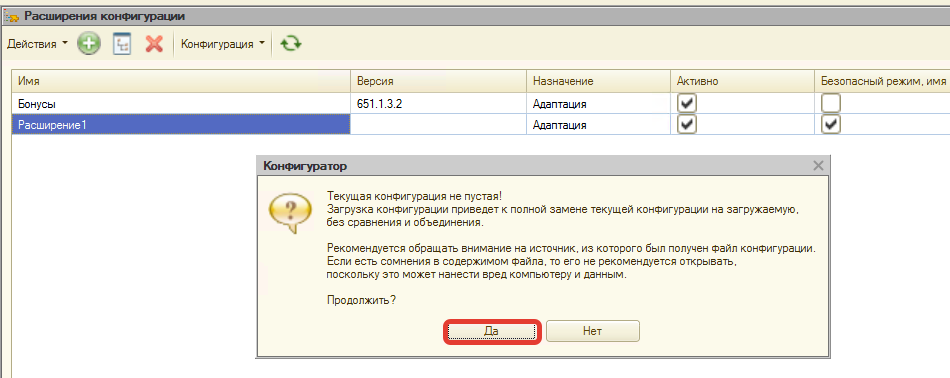Click the Версия column header
Viewport: 950px width, 378px height.
439,81
